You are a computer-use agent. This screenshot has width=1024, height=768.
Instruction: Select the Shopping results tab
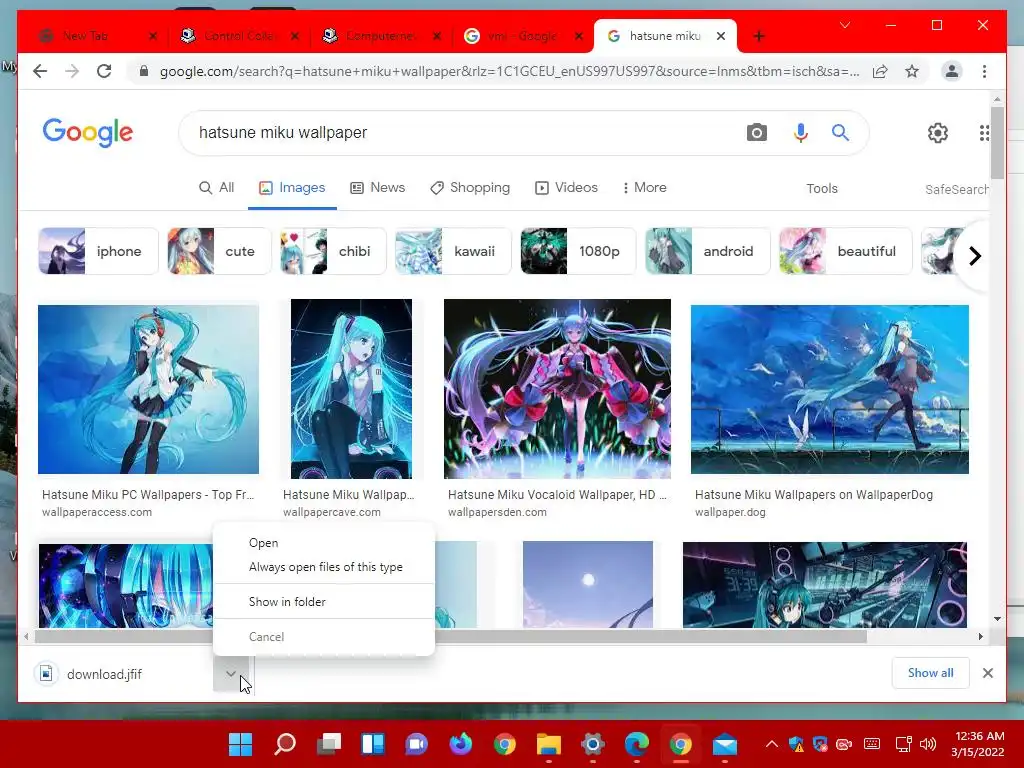470,187
